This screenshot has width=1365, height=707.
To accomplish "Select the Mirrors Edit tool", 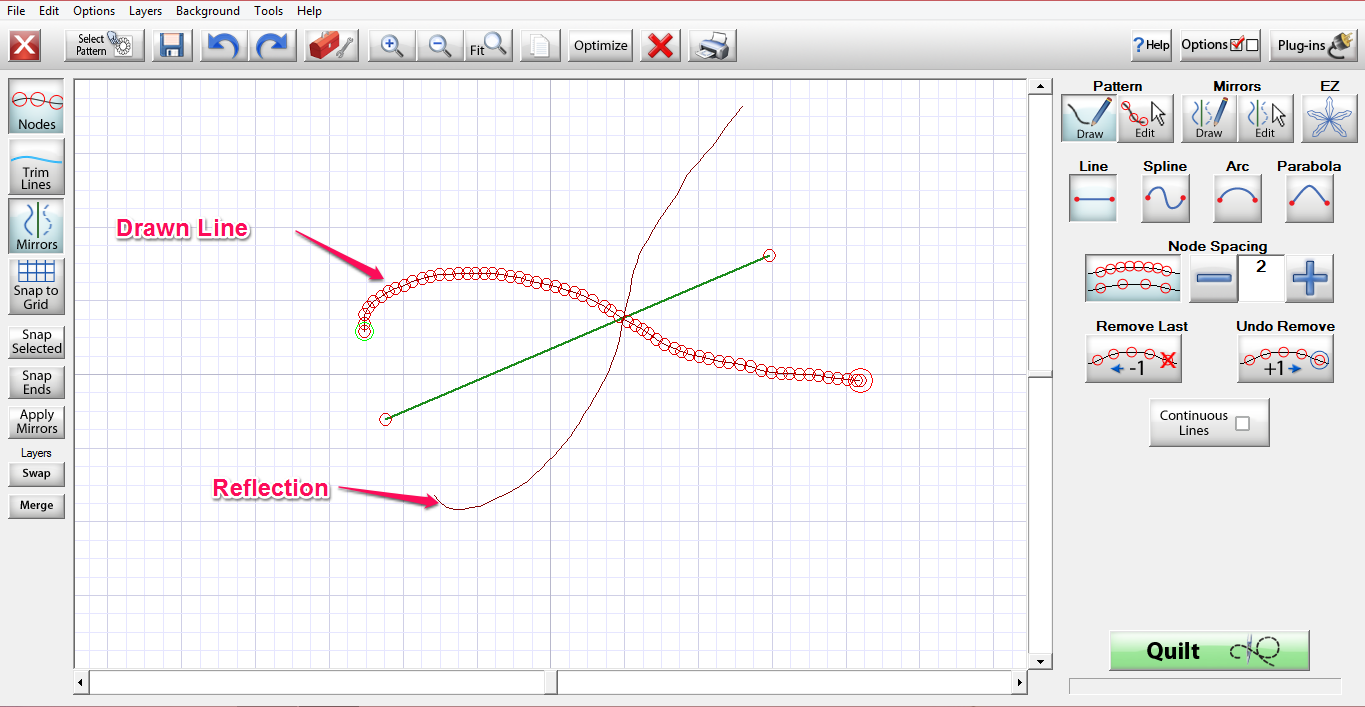I will coord(1265,119).
